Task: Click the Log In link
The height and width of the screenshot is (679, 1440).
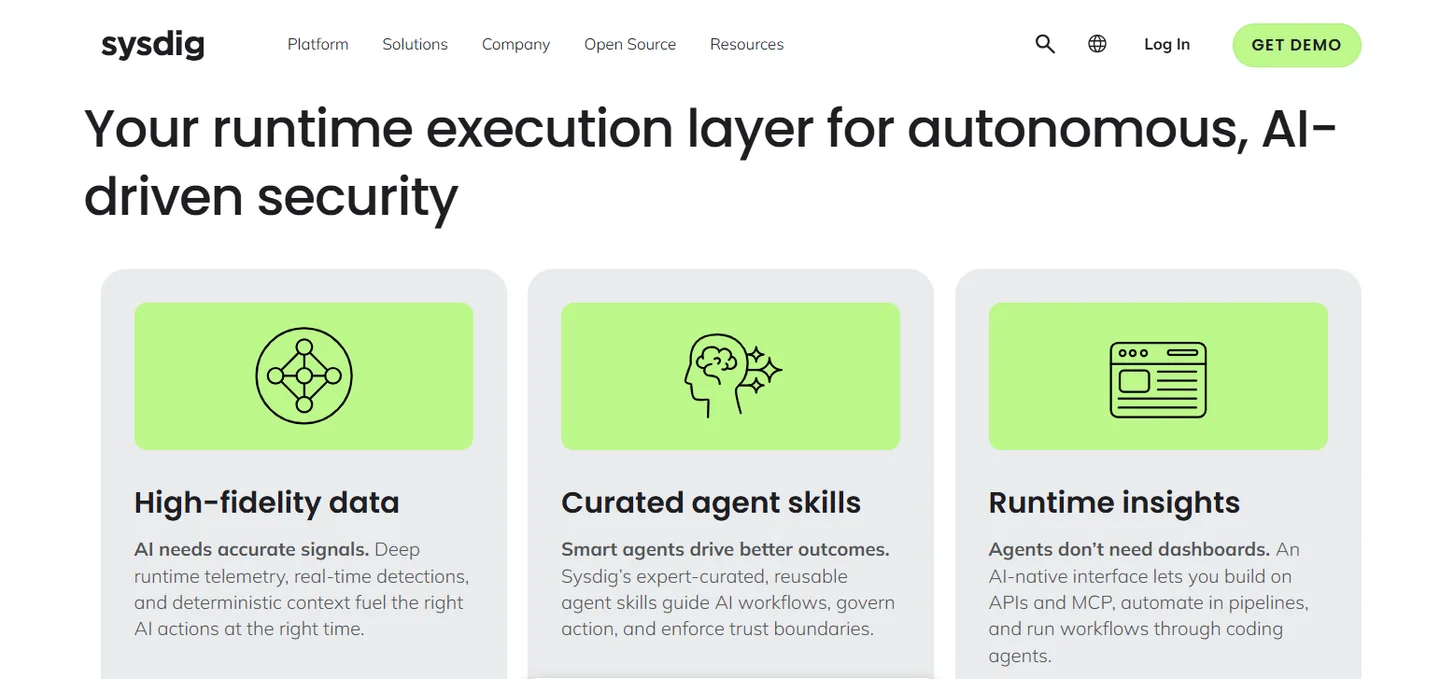Action: click(1167, 44)
